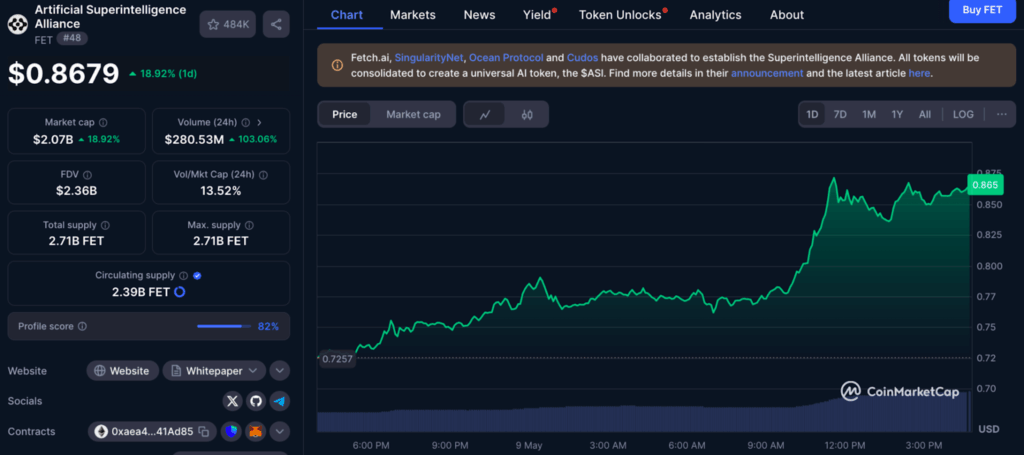Open the latest article 'here' link
1024x455 pixels.
tap(919, 73)
